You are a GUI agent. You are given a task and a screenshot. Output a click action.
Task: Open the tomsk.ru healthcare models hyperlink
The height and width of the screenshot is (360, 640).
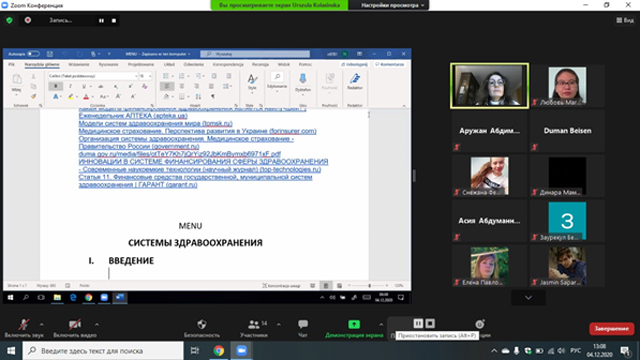point(156,123)
